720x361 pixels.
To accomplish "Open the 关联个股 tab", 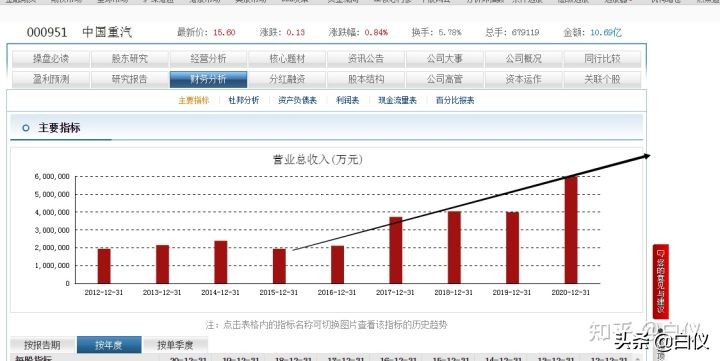I will tap(602, 79).
